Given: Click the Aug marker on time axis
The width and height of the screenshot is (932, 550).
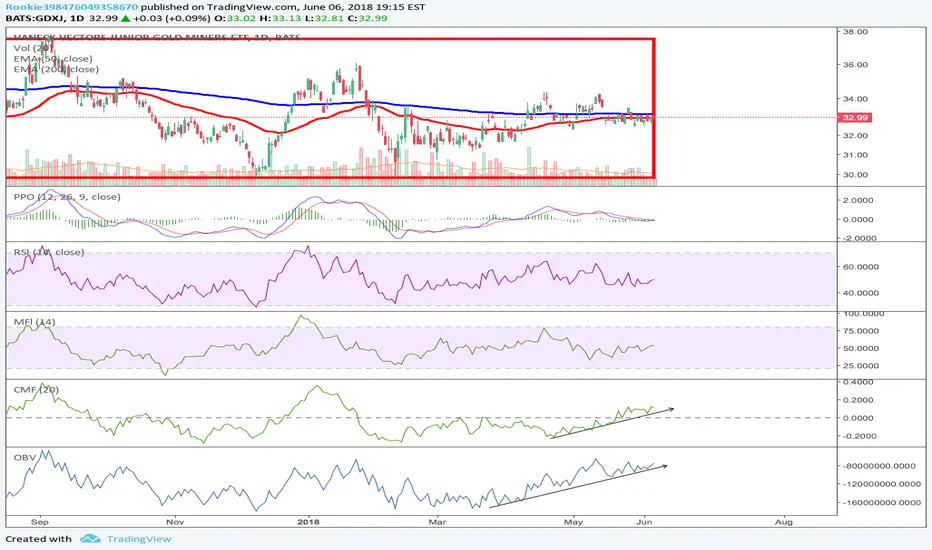Looking at the screenshot, I should click(x=783, y=522).
